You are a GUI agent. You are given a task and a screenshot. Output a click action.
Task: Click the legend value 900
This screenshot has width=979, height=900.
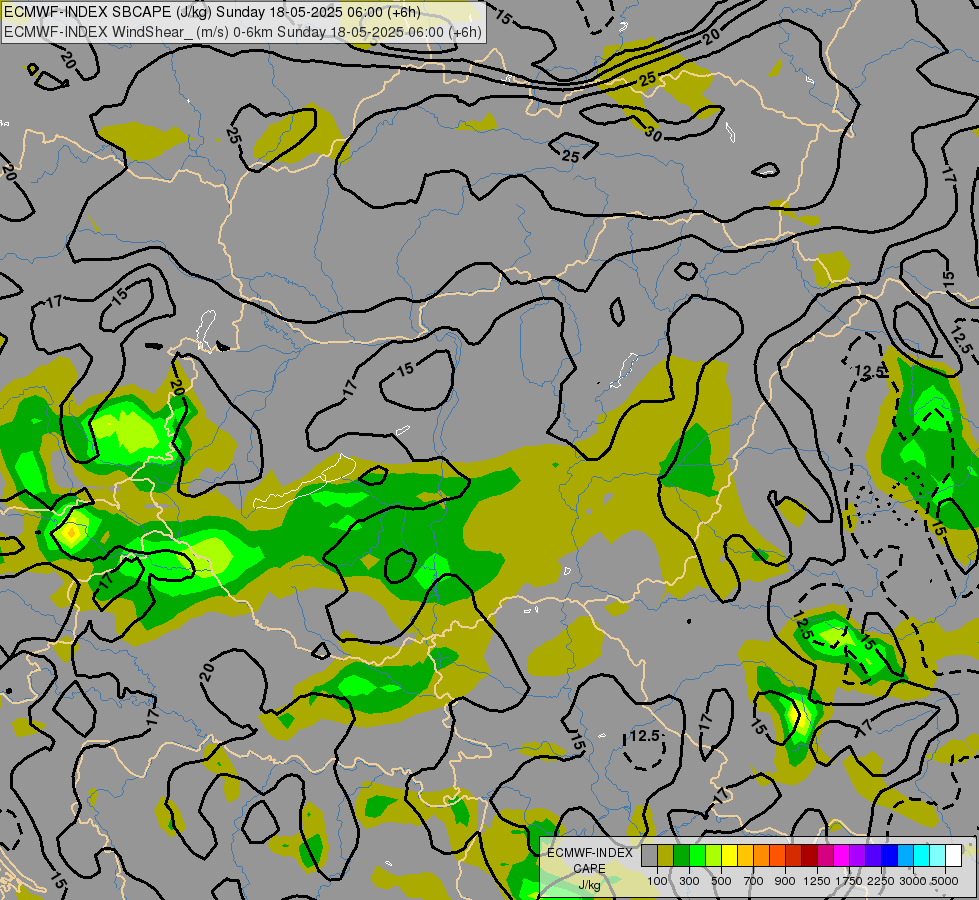click(x=785, y=881)
